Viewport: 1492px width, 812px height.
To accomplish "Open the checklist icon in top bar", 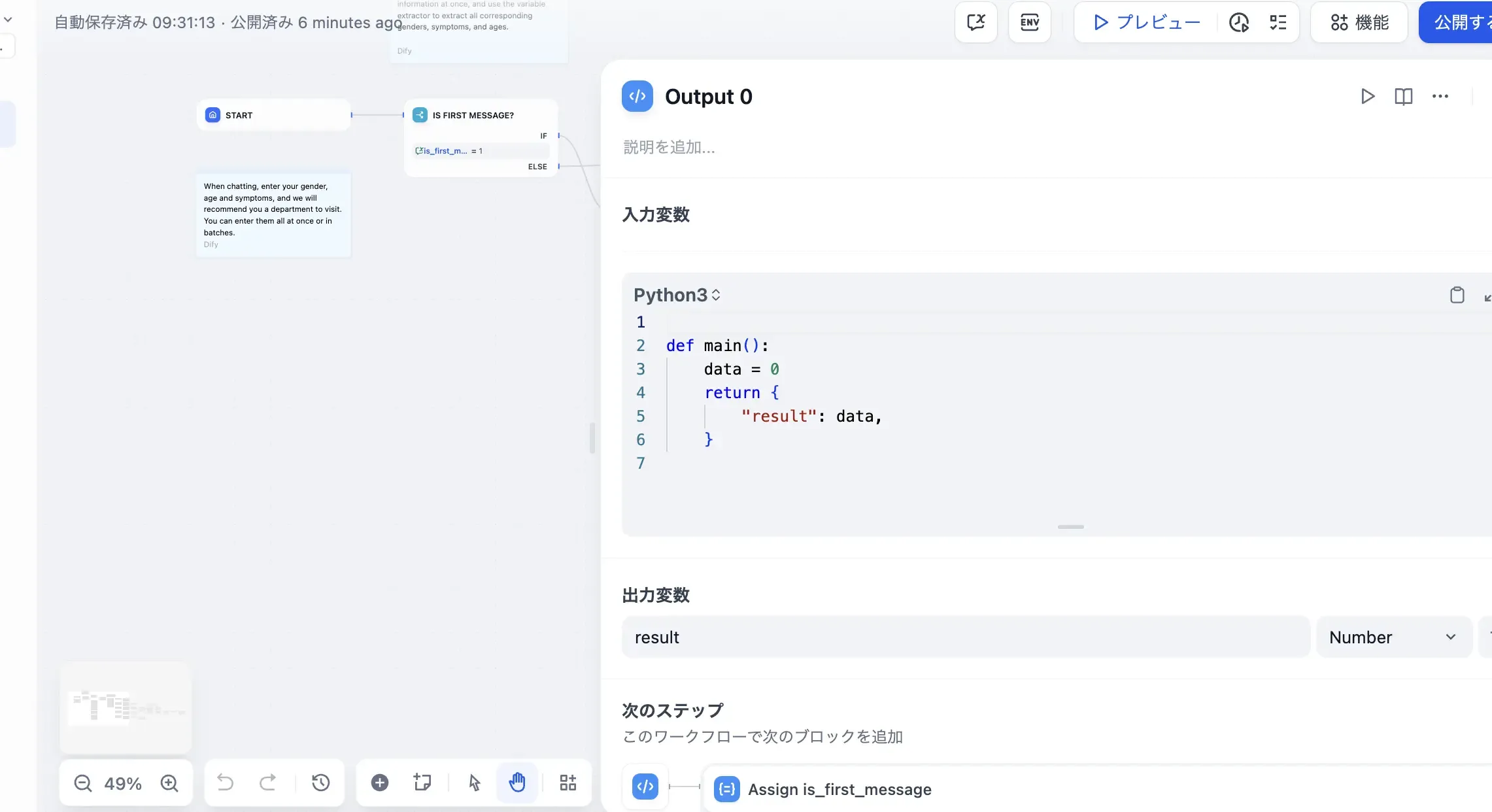I will 1278,22.
